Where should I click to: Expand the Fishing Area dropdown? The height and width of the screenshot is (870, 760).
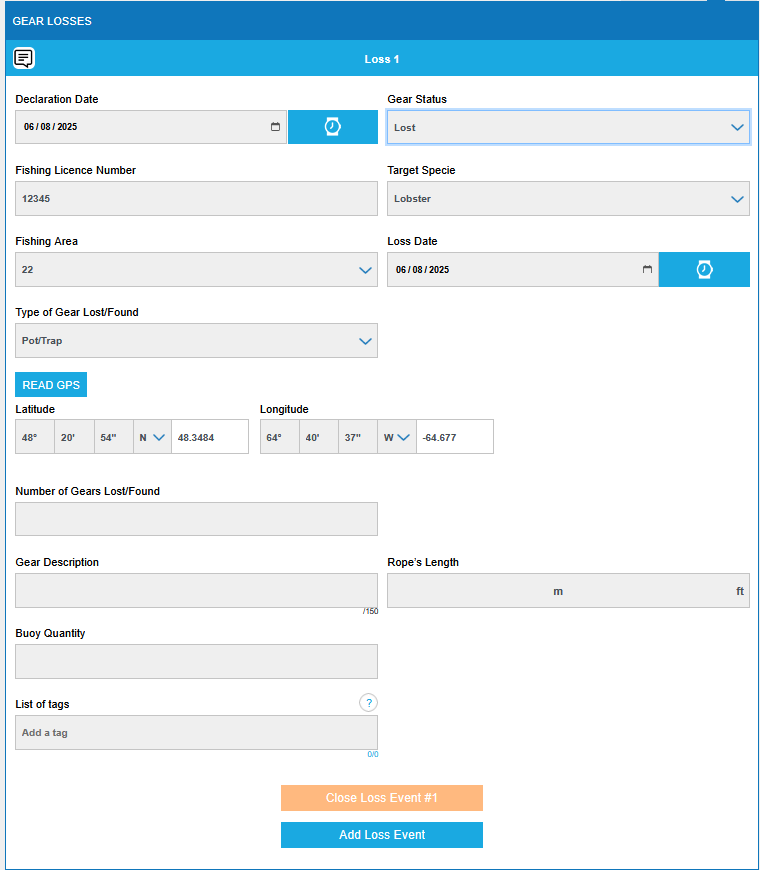point(196,269)
